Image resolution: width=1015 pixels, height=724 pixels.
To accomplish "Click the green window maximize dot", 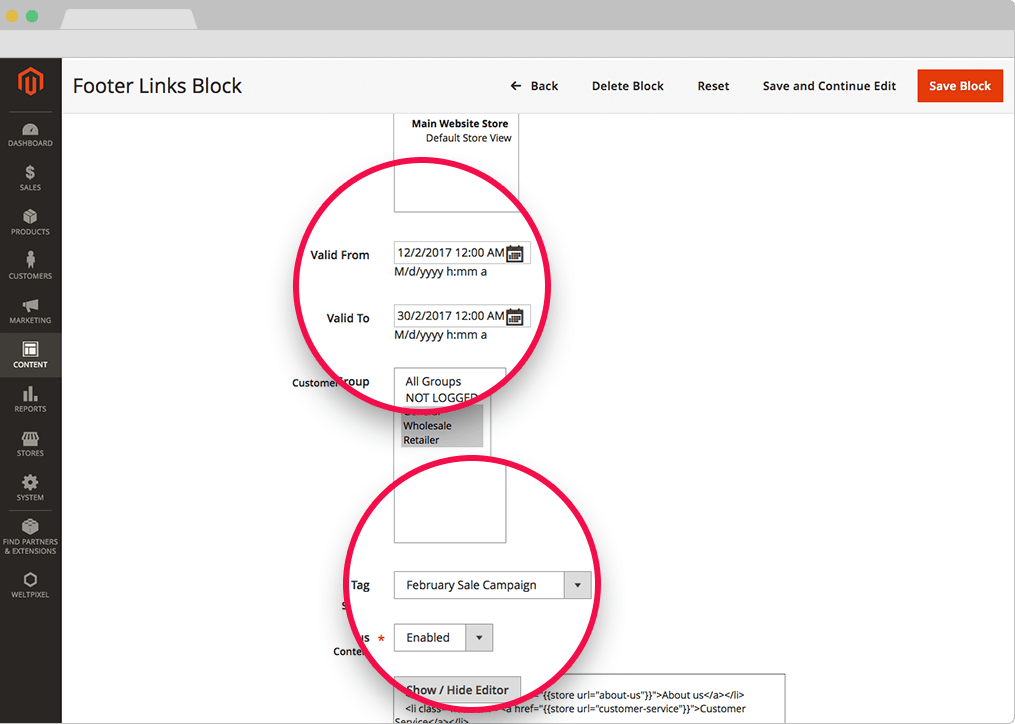I will (32, 16).
